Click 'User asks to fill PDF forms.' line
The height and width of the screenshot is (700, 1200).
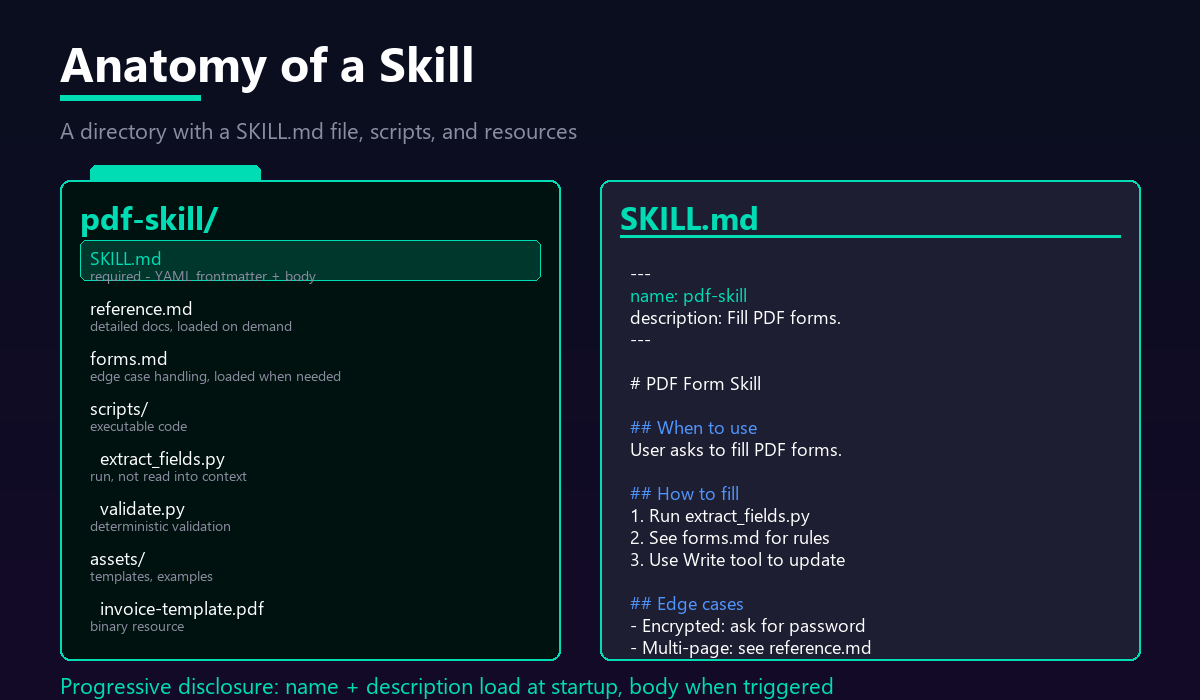pyautogui.click(x=736, y=450)
